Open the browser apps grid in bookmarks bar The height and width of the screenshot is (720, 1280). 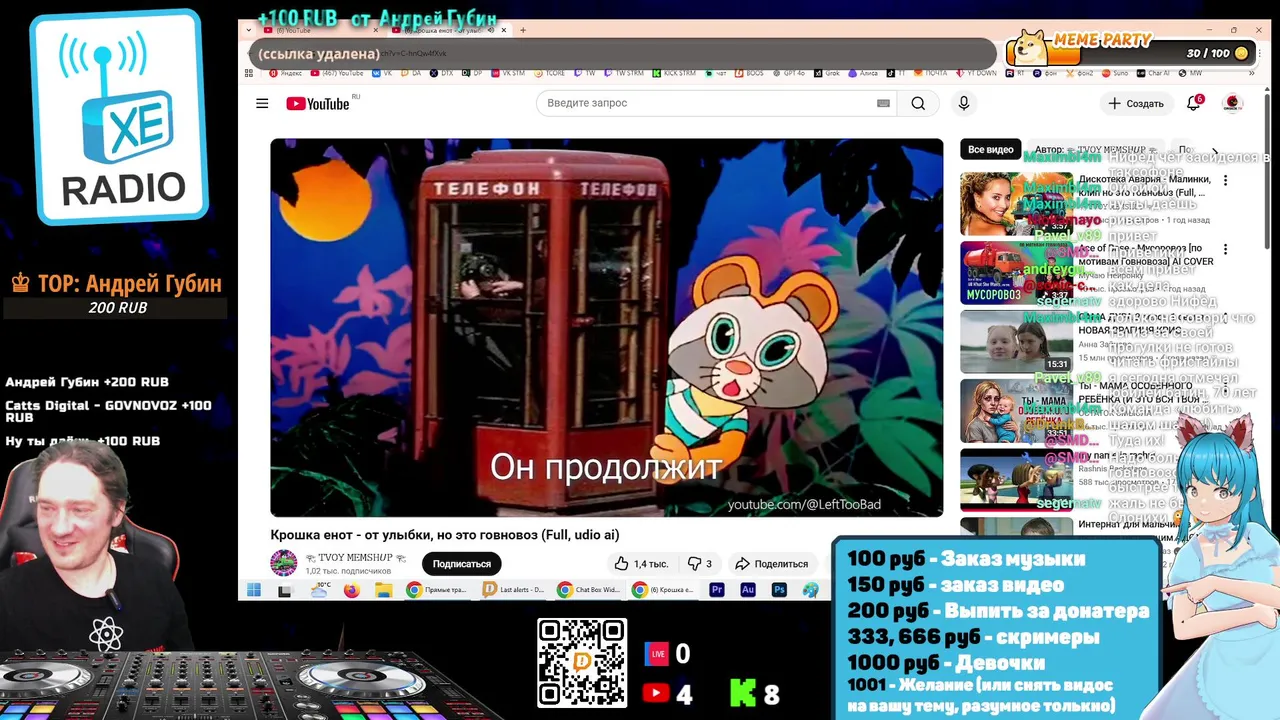tap(248, 73)
